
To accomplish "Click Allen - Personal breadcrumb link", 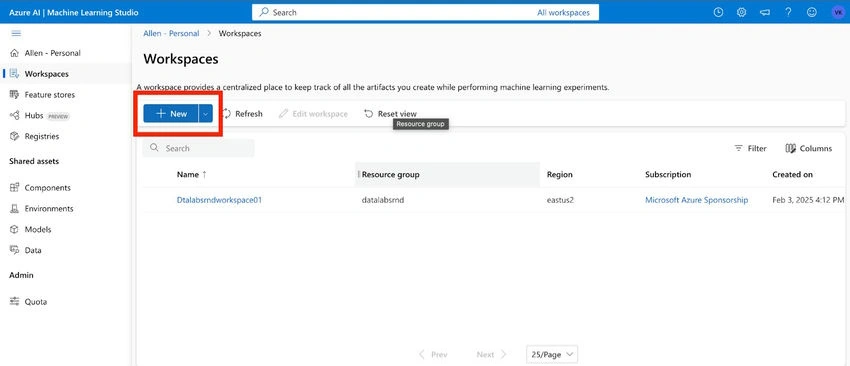I will 171,34.
